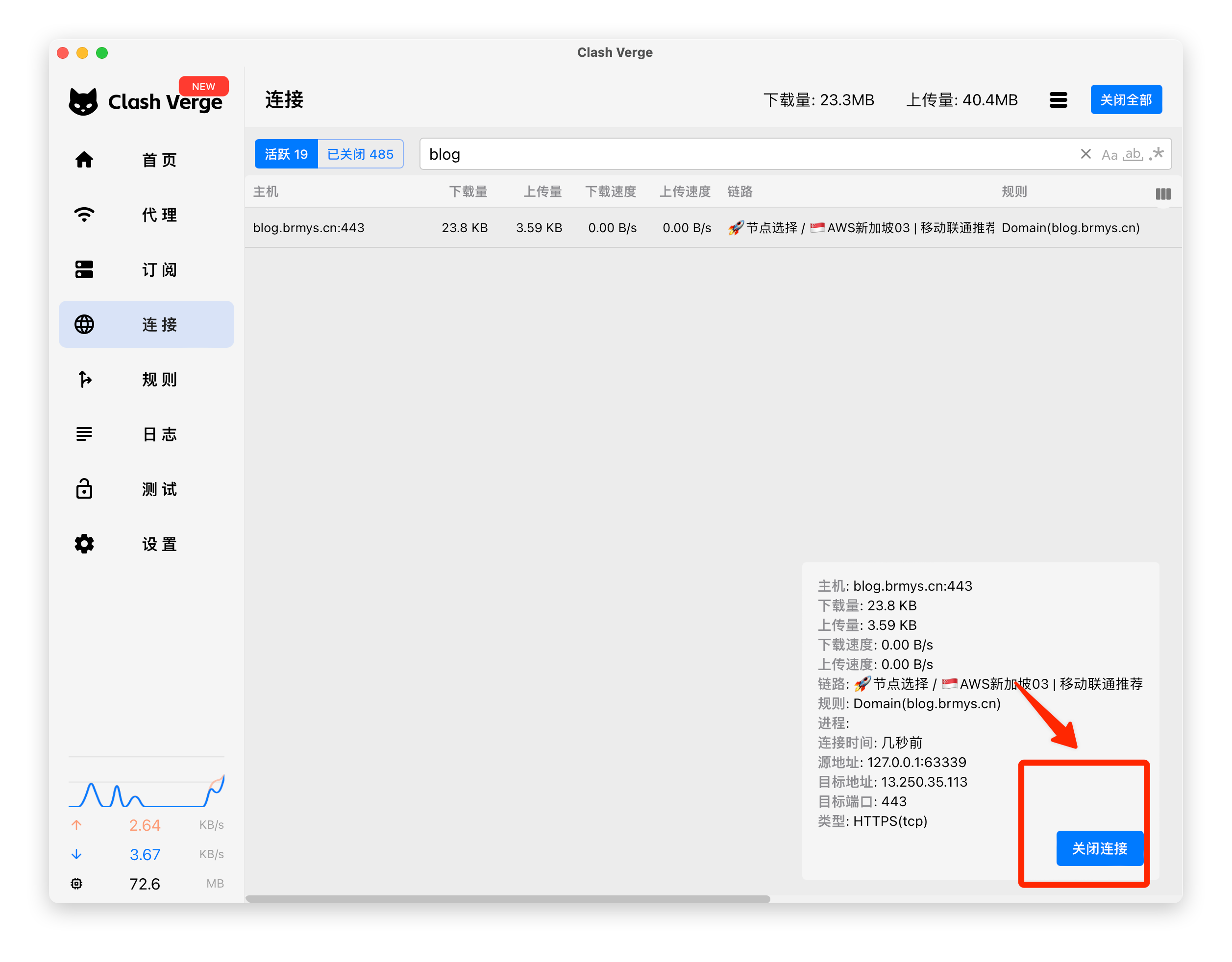Click the 3.67 KB/s download speed value
The width and height of the screenshot is (1232, 962).
click(145, 854)
